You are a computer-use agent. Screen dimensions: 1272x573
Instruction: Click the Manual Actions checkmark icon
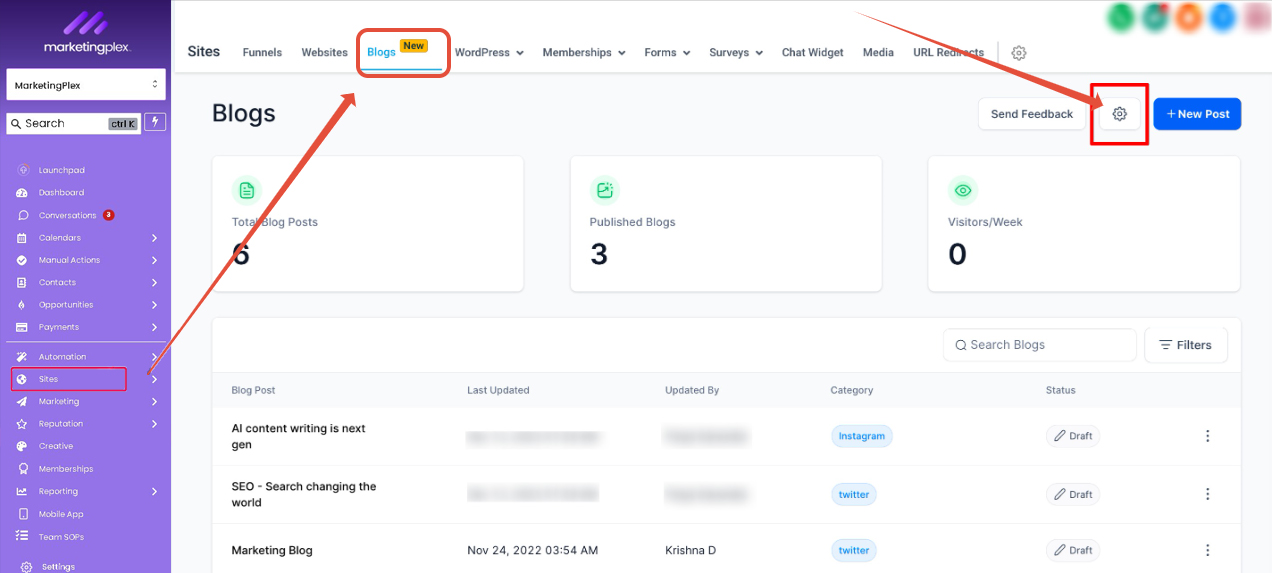(x=22, y=260)
